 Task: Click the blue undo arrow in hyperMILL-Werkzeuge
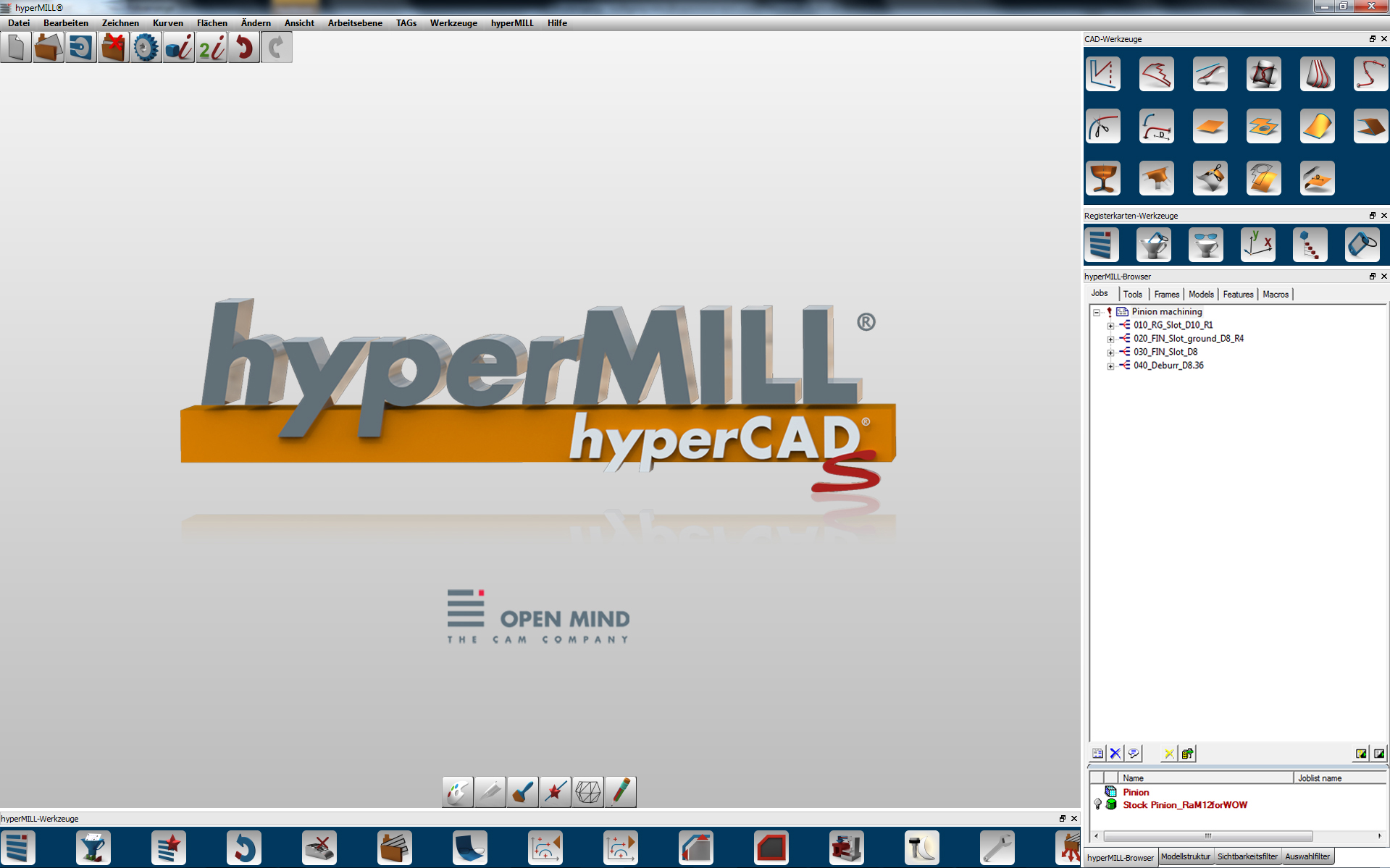point(244,847)
